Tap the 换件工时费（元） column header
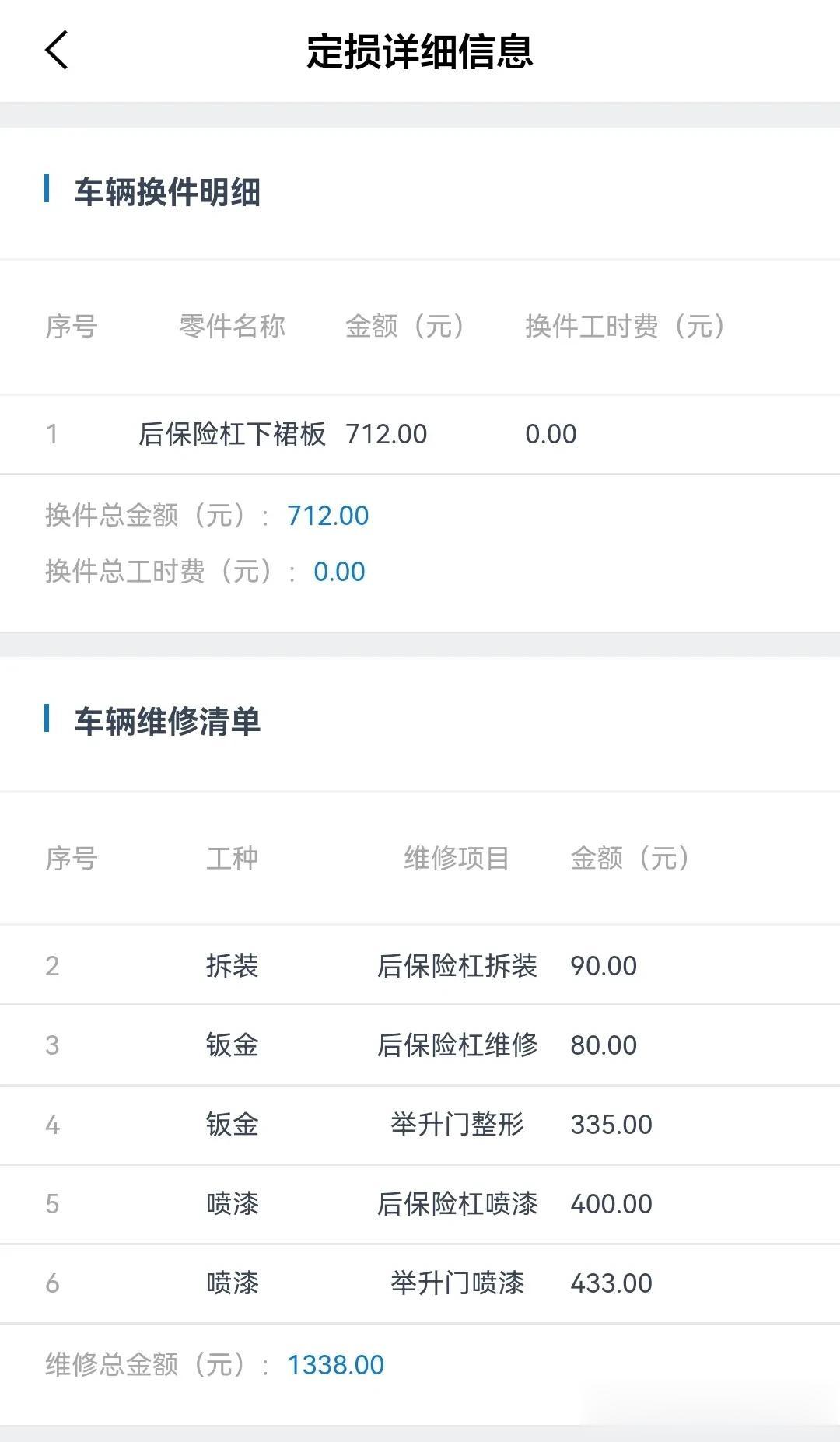840x1442 pixels. (625, 326)
